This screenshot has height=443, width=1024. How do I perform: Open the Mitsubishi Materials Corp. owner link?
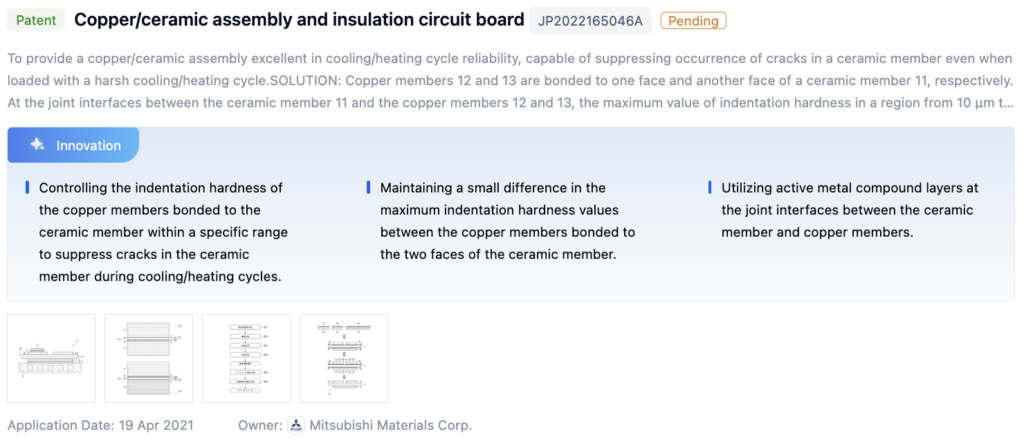pos(390,425)
